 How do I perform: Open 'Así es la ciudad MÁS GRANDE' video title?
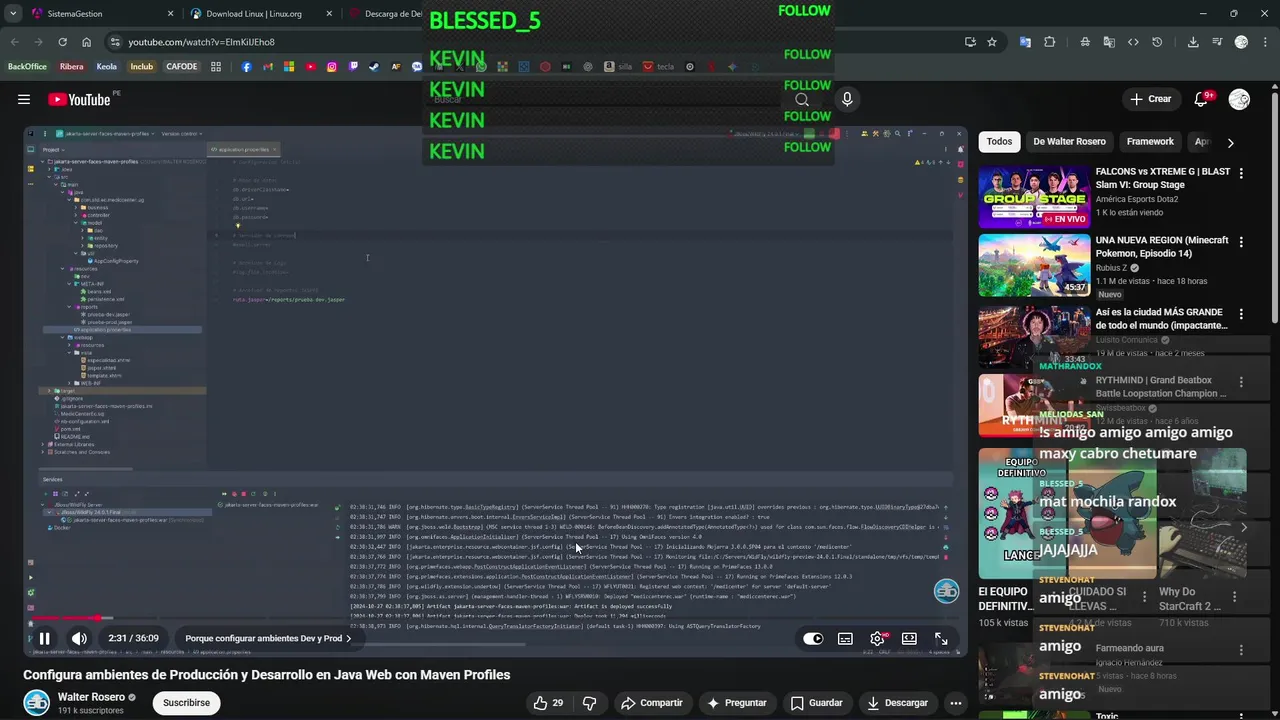[1161, 319]
